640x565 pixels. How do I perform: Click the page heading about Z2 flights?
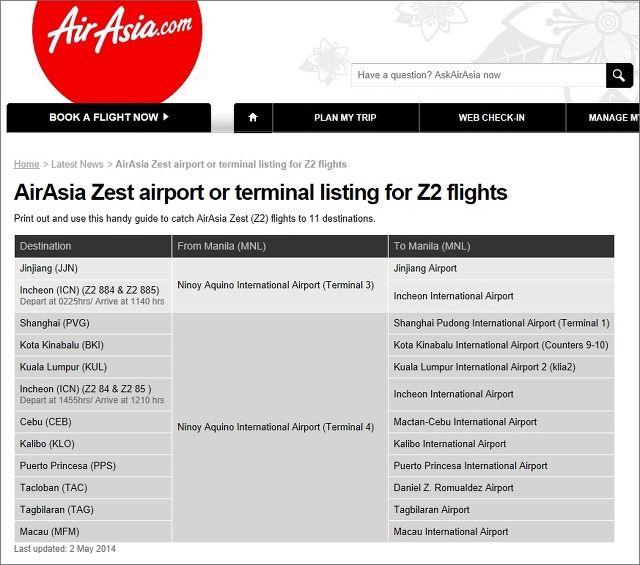(x=260, y=192)
